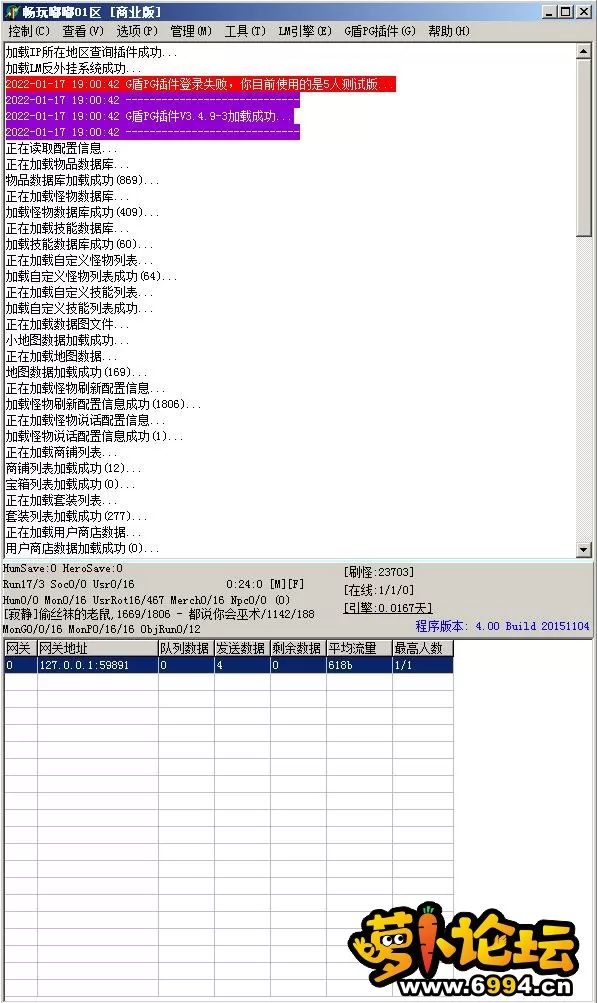This screenshot has height=1003, width=597.
Task: Click the 引擎:0.0167天 link
Action: tap(388, 608)
